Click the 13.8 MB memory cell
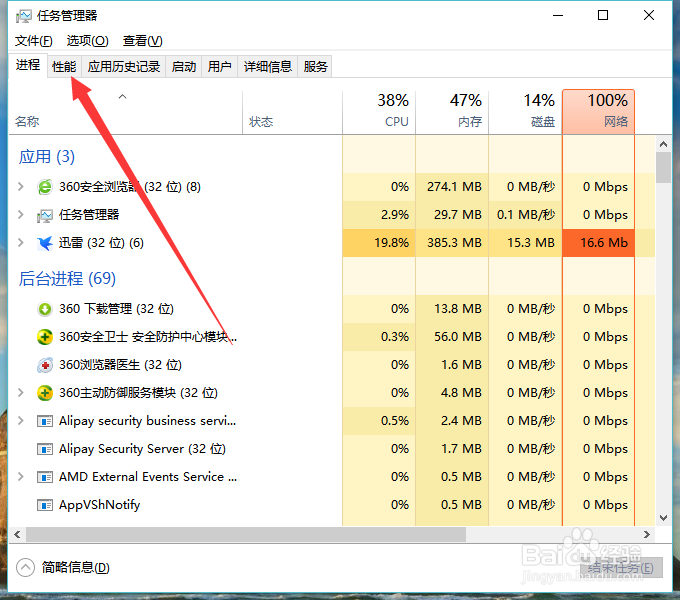 click(452, 309)
